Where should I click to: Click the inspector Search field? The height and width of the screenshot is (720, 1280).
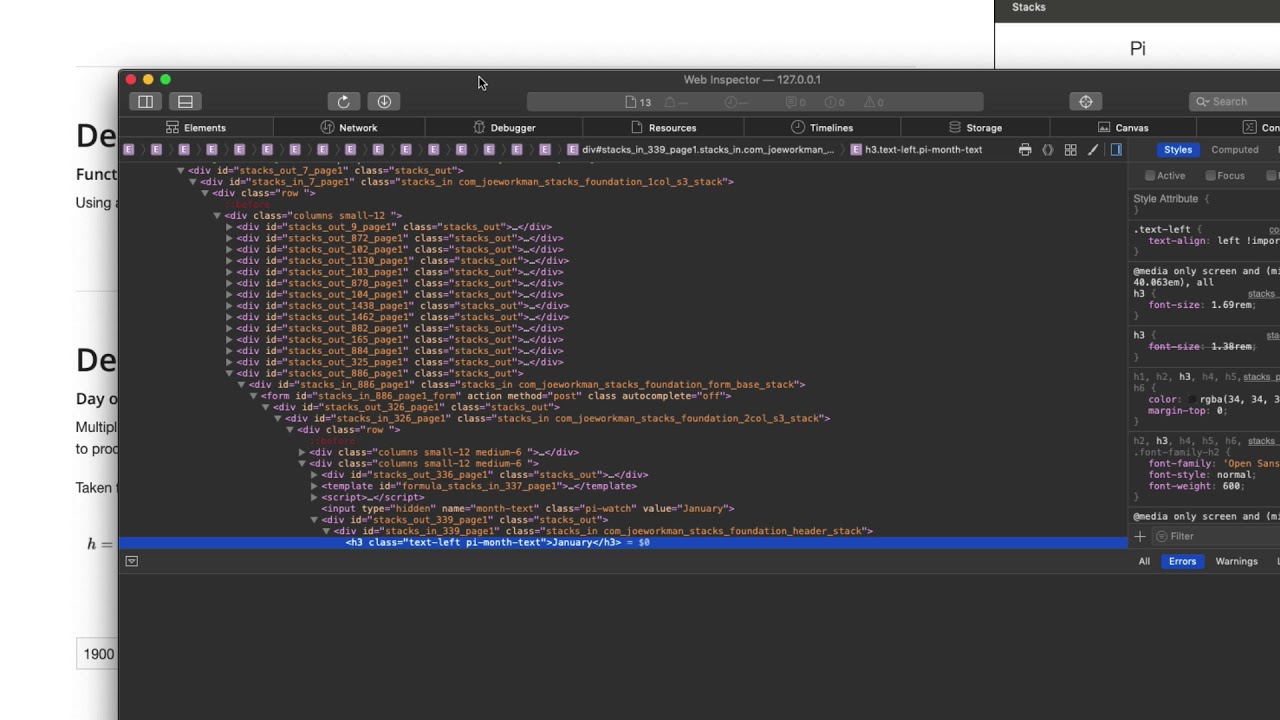coord(1236,101)
